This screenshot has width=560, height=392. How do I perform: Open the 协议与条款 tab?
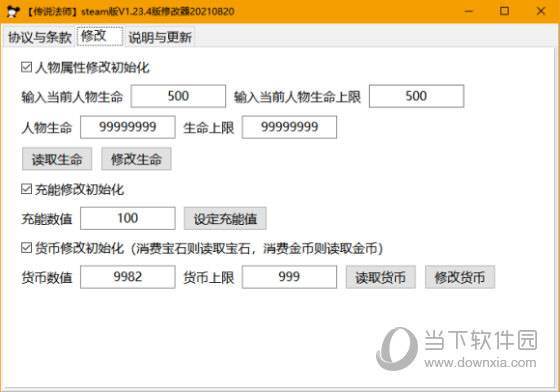(39, 37)
